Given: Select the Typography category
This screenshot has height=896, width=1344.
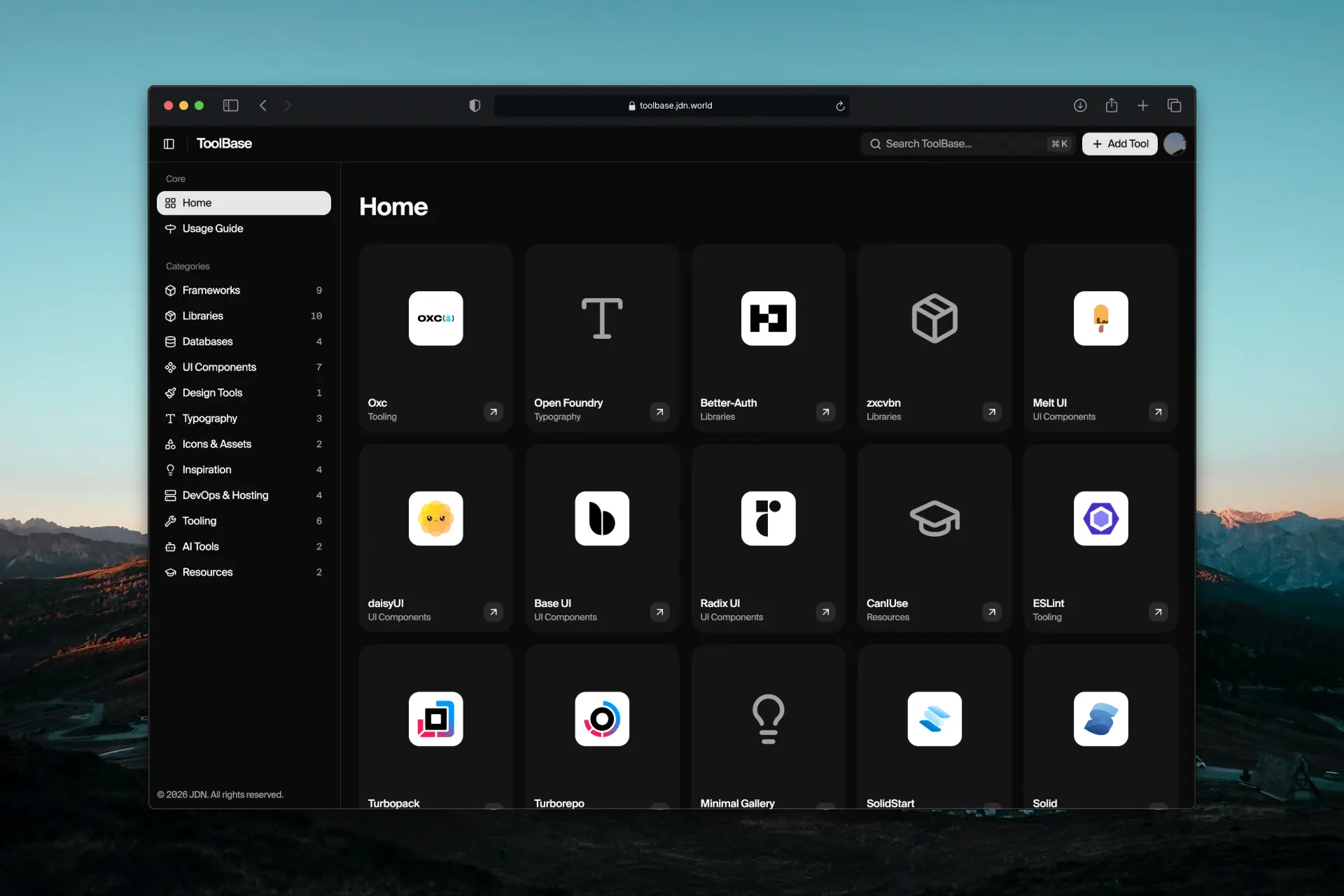Looking at the screenshot, I should click(x=244, y=419).
